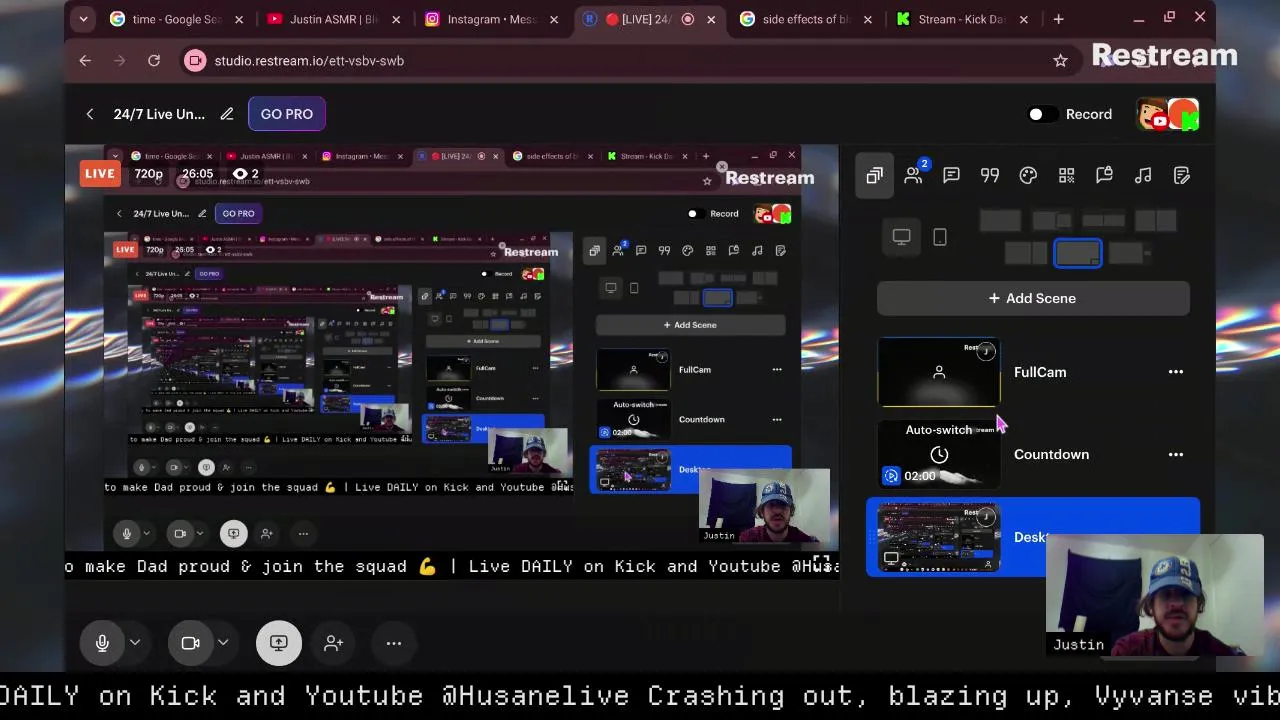Screen dimensions: 1280x720
Task: Click the pencil icon to rename stream
Action: click(227, 114)
